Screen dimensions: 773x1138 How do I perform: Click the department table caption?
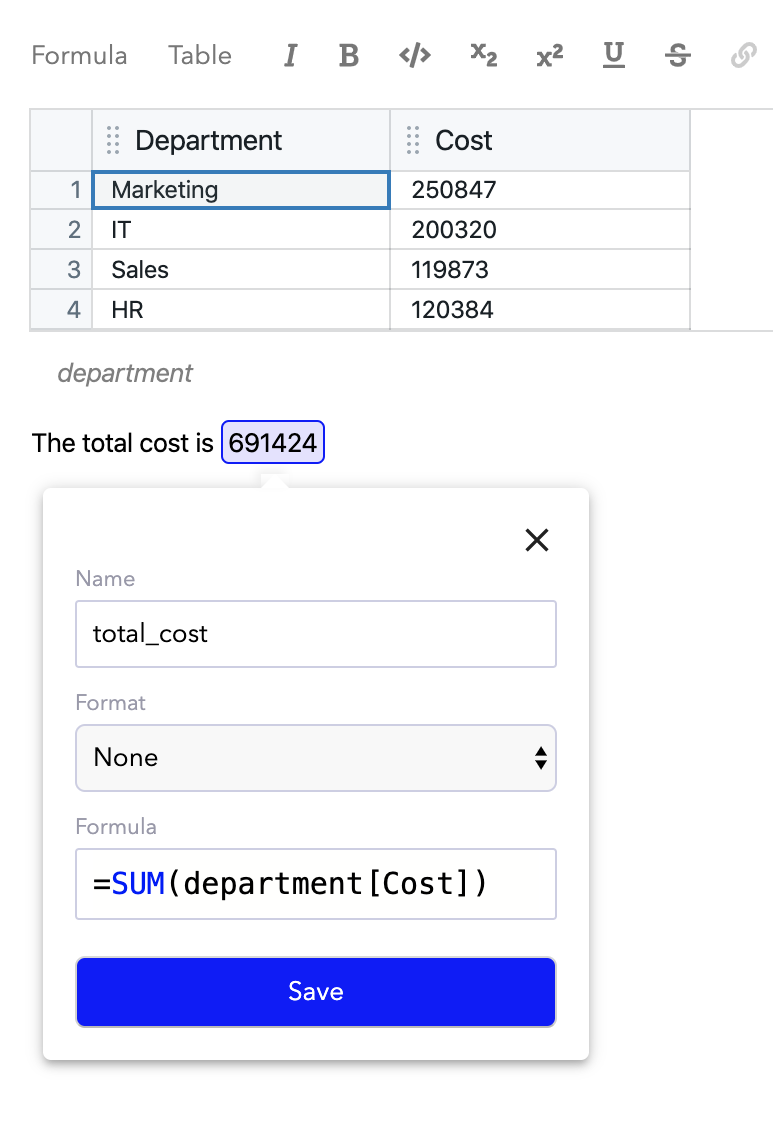click(x=125, y=374)
